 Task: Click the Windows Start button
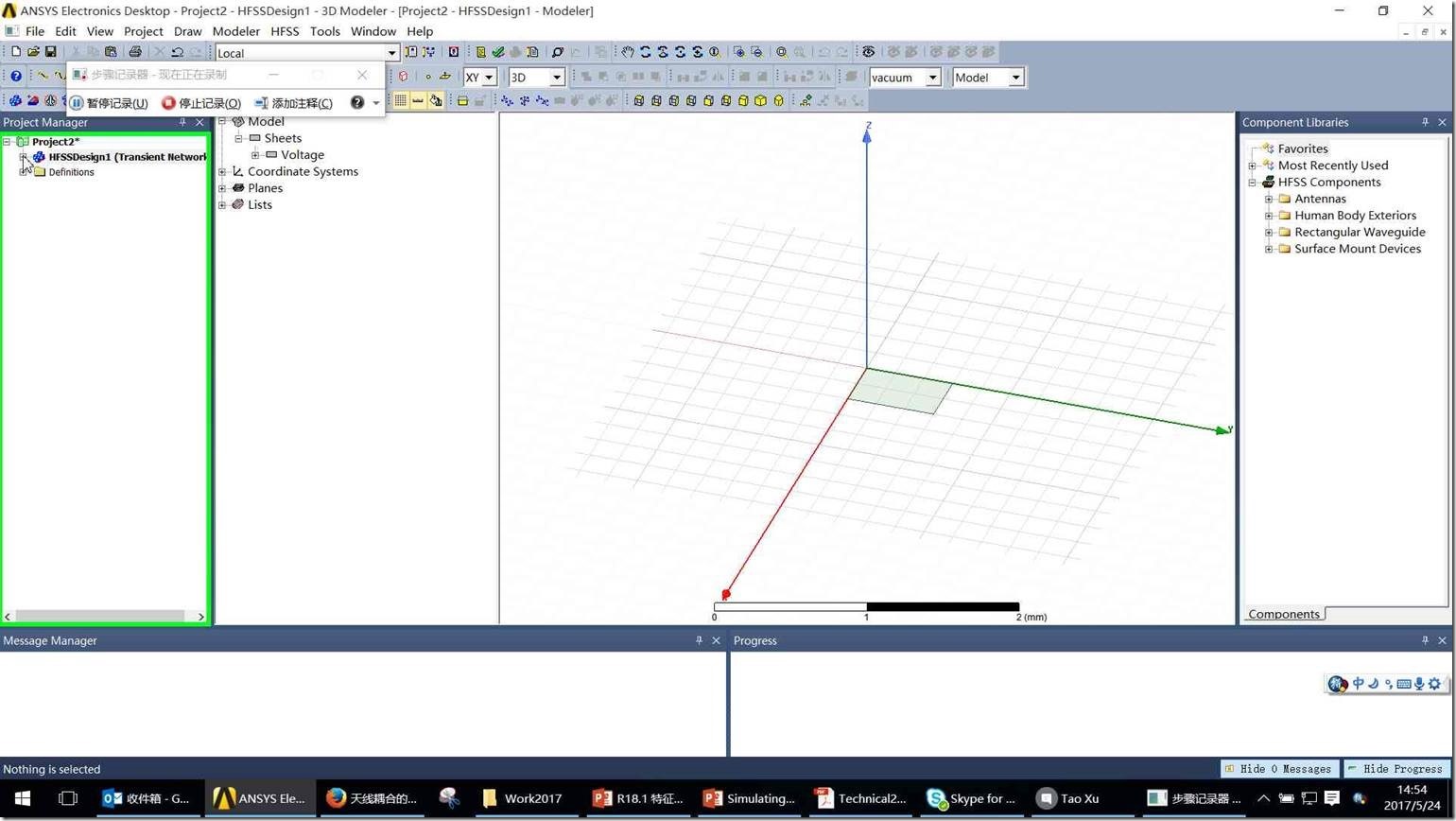(x=23, y=798)
